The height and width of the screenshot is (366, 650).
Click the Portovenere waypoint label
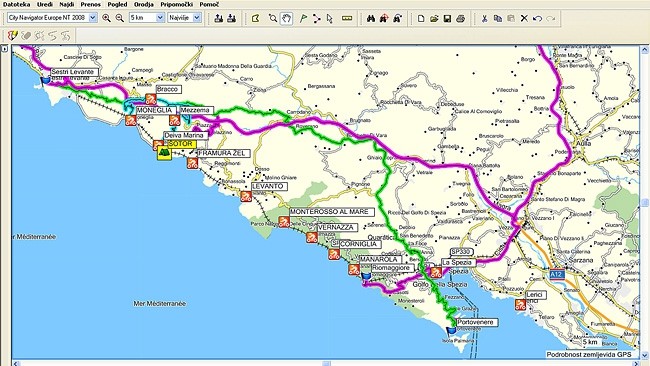[x=477, y=322]
